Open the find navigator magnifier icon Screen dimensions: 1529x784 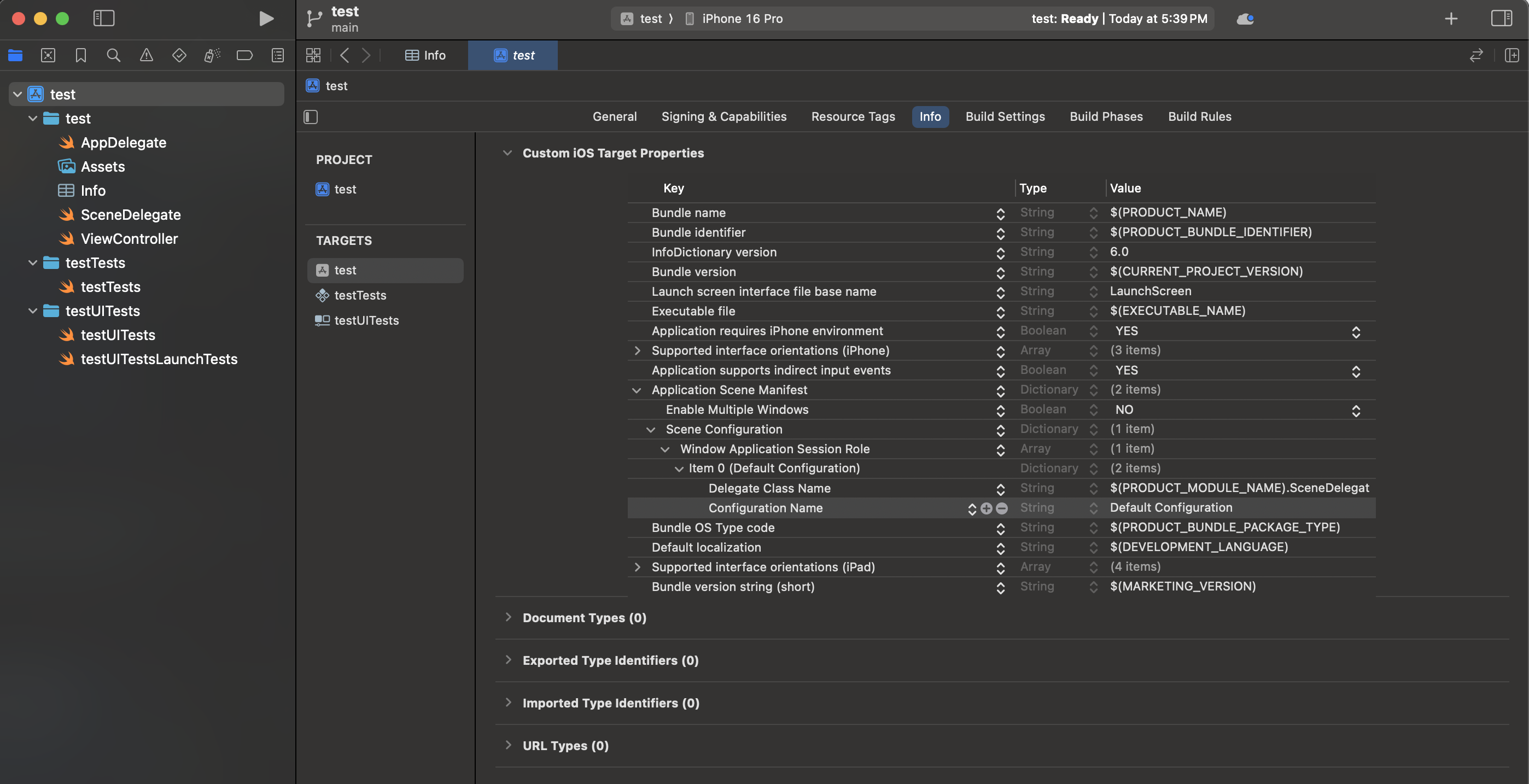point(113,55)
